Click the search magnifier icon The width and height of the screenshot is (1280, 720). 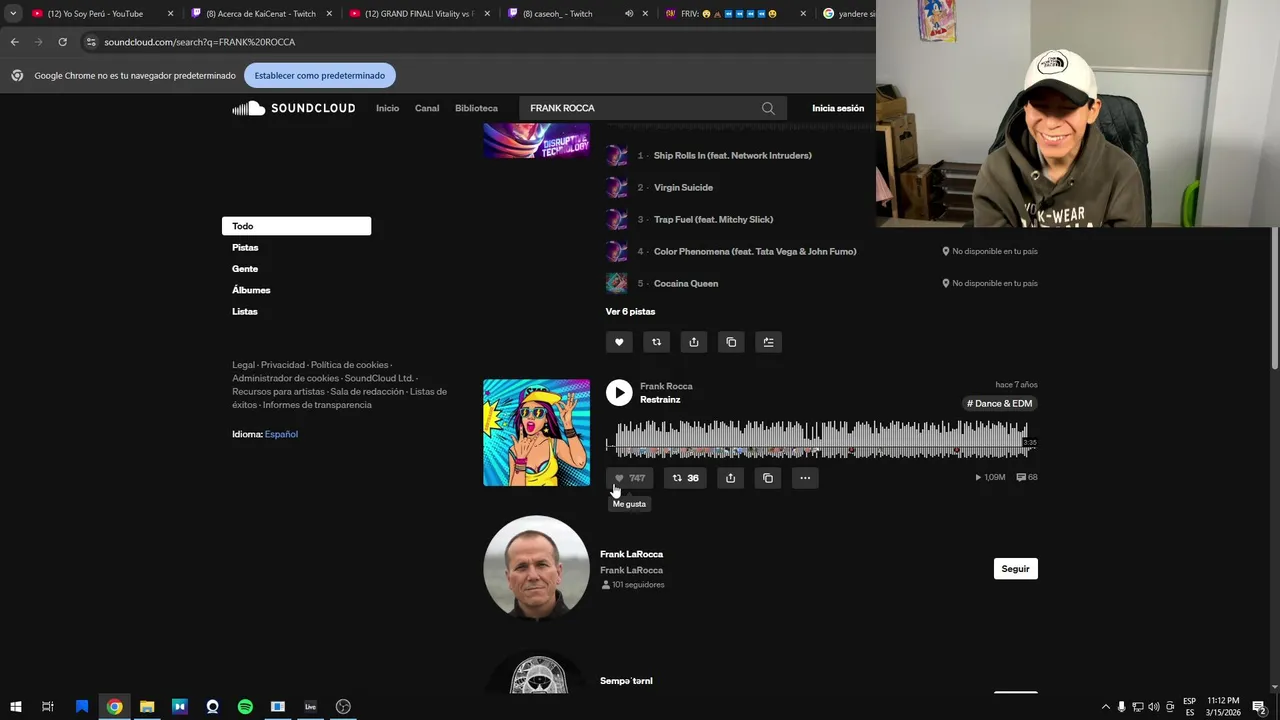pos(768,108)
